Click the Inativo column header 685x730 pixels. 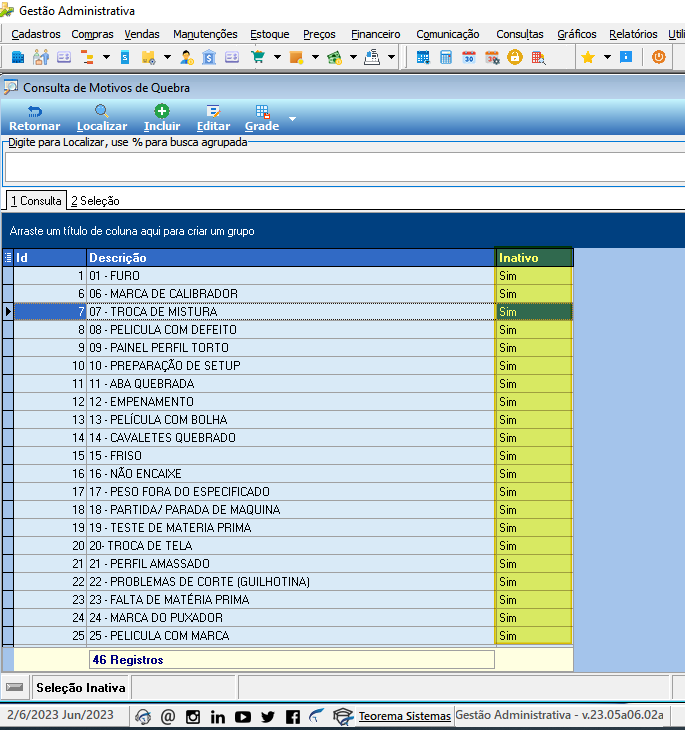534,257
